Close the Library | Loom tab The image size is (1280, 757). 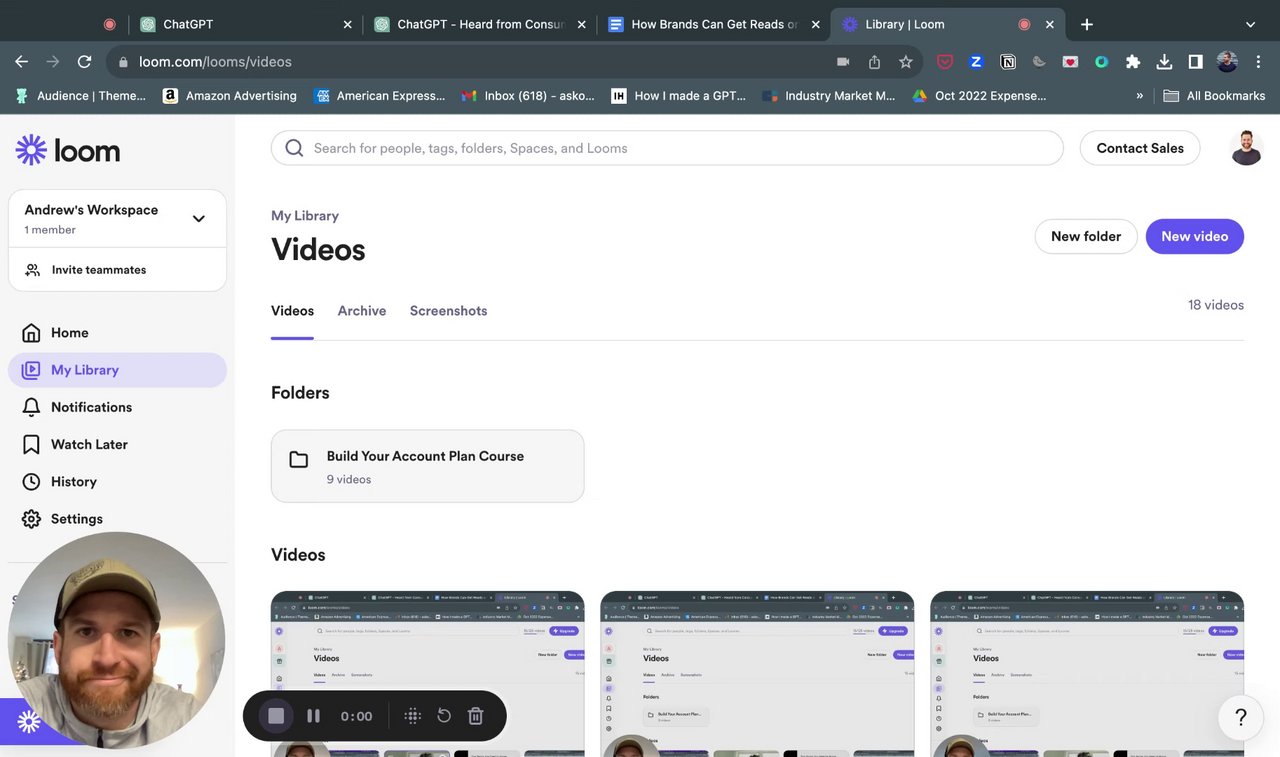tap(1050, 24)
